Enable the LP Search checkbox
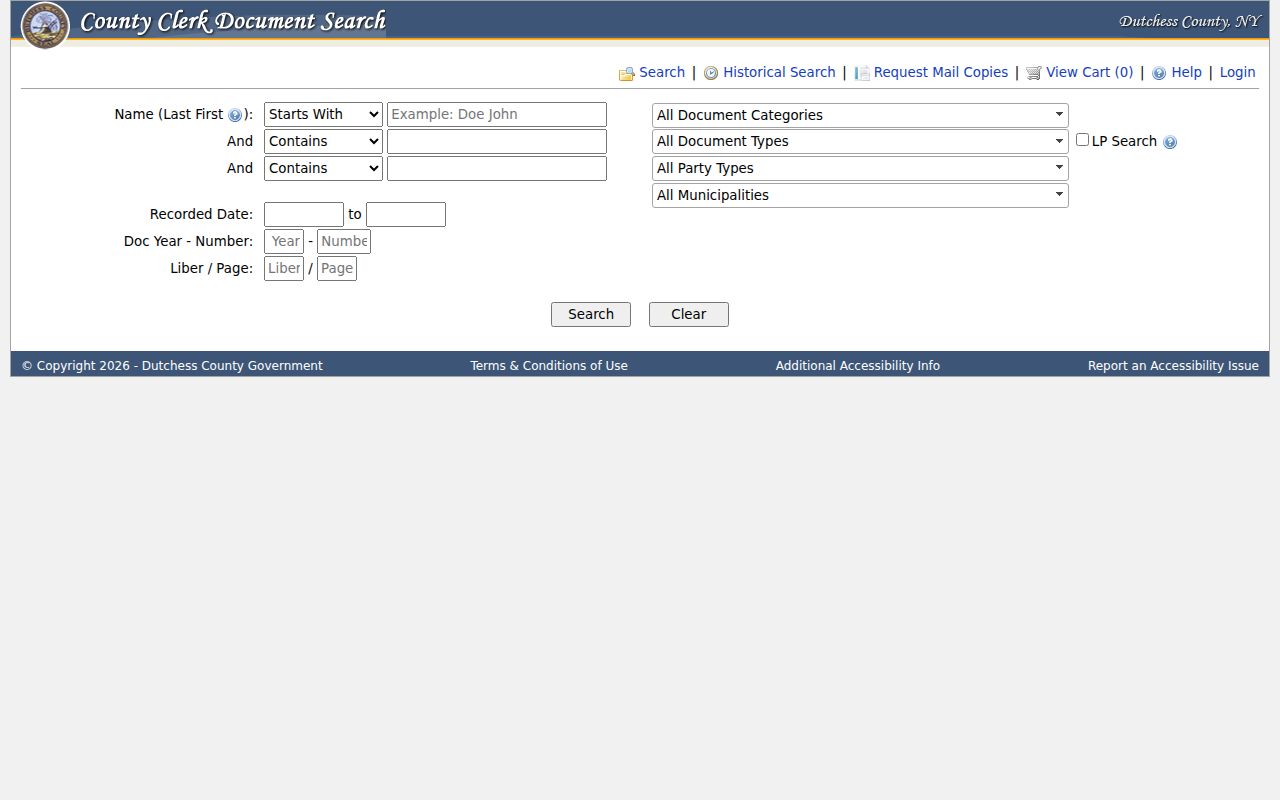1280x800 pixels. pos(1082,140)
